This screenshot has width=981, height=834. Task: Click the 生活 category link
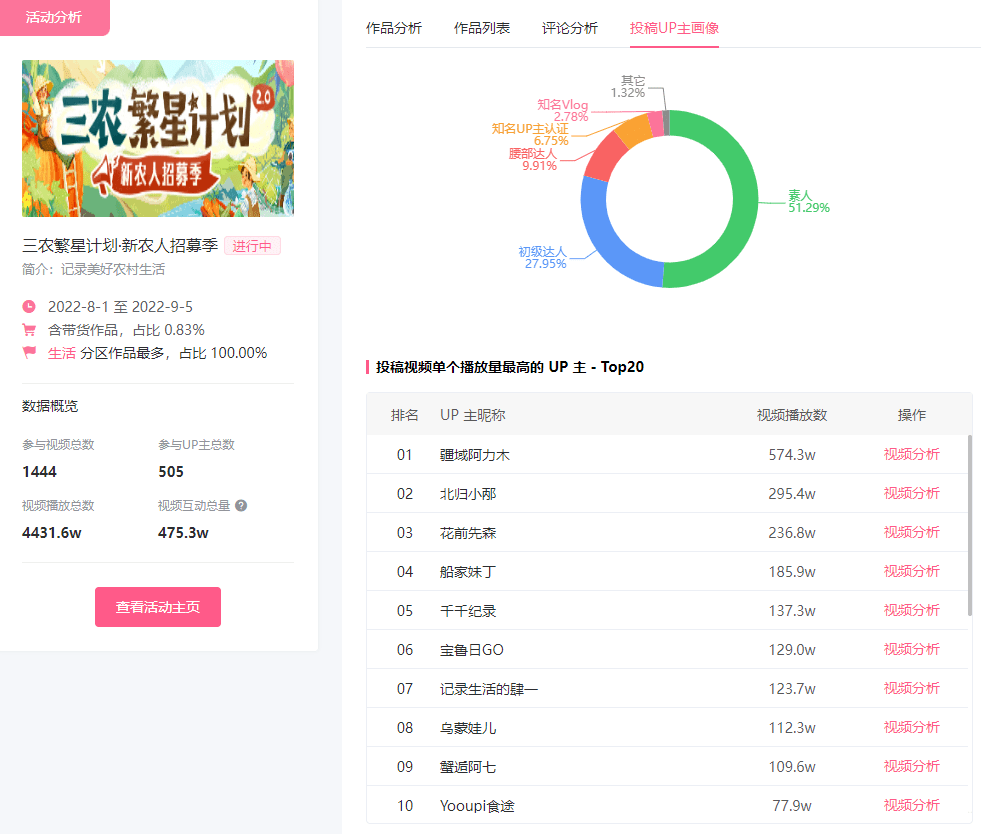pyautogui.click(x=62, y=353)
